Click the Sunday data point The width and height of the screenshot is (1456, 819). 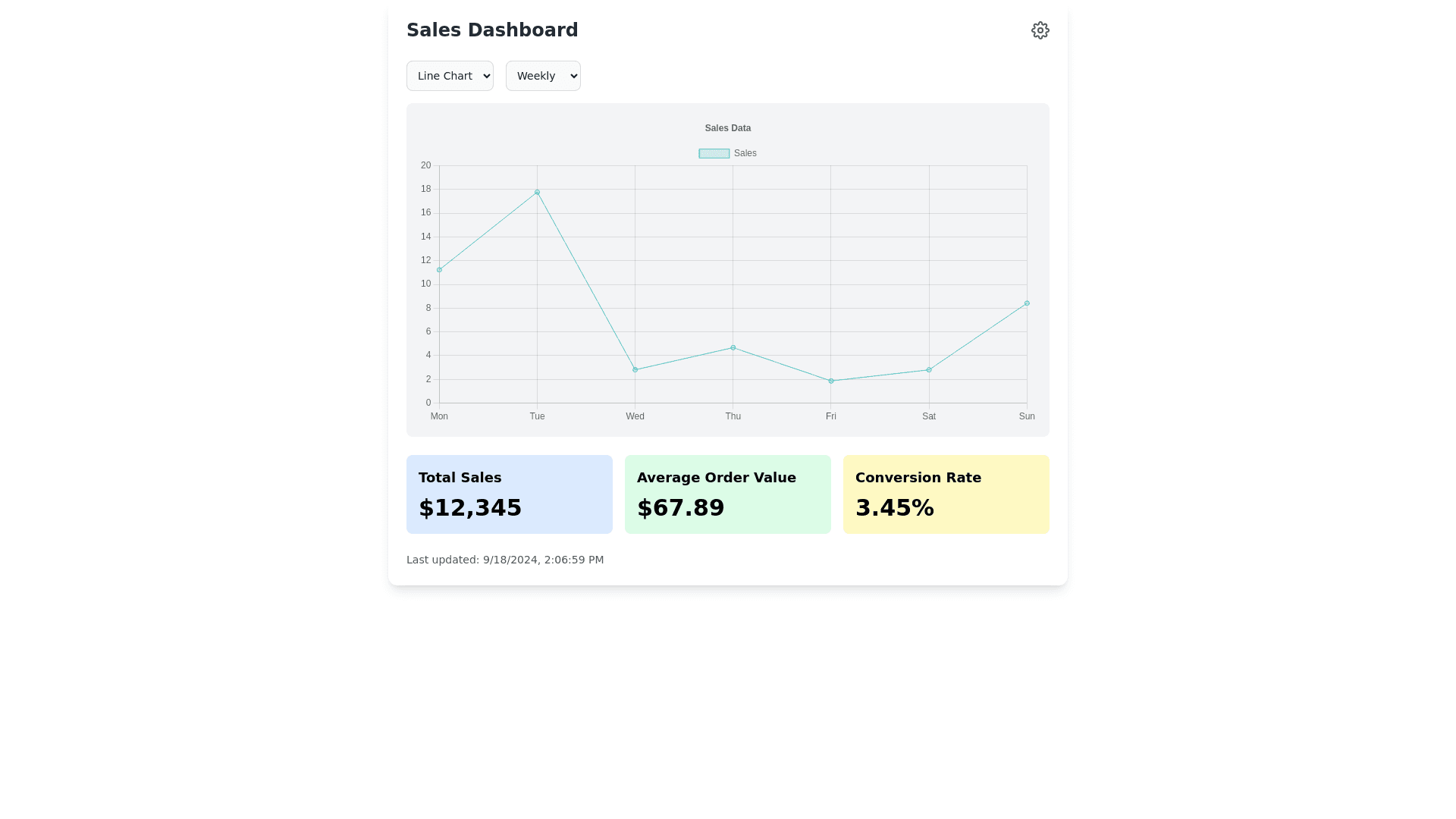(1027, 303)
